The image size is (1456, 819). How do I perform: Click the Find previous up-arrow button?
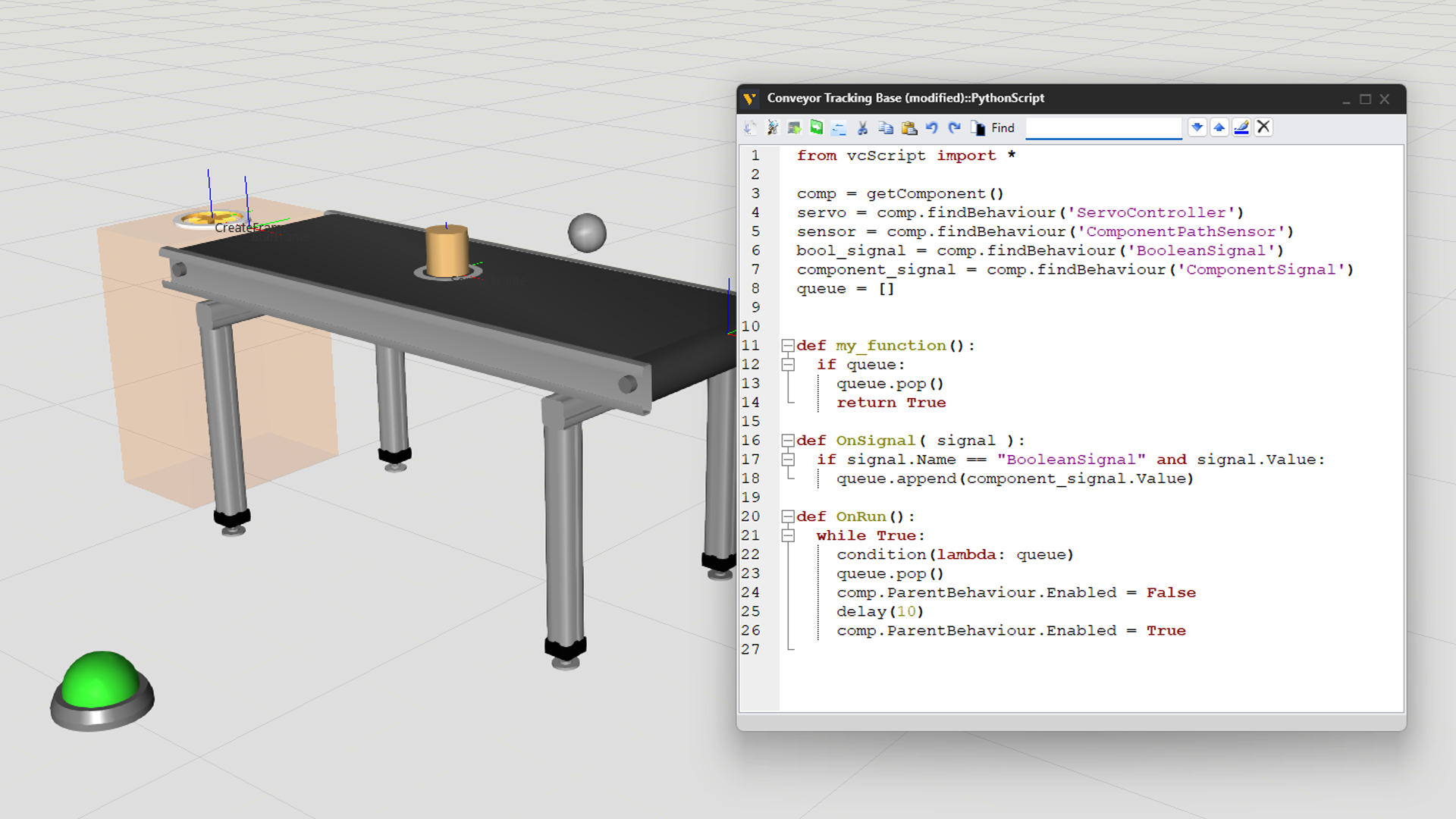pyautogui.click(x=1219, y=127)
